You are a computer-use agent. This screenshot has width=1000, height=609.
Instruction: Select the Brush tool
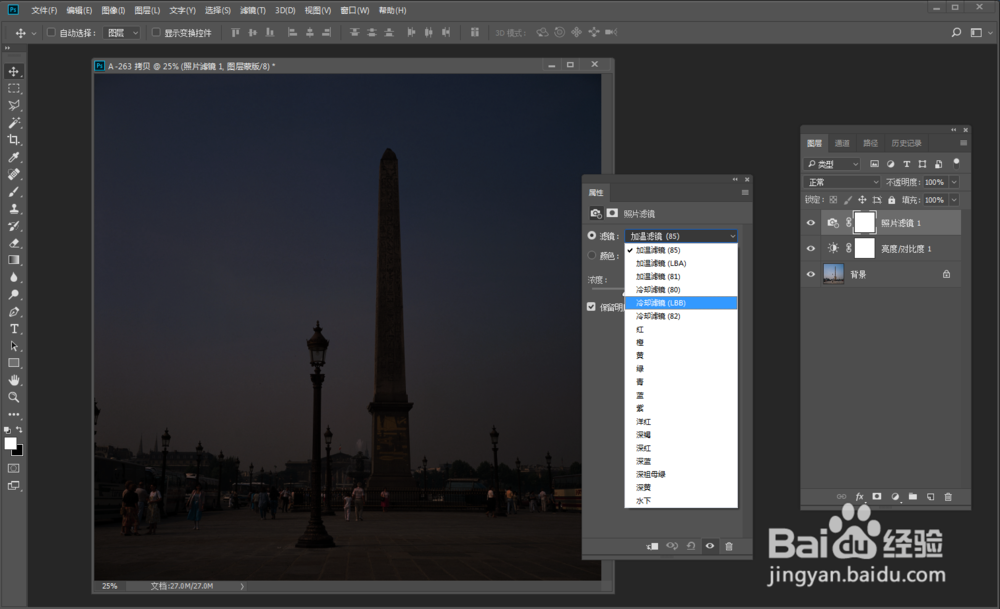[13, 192]
